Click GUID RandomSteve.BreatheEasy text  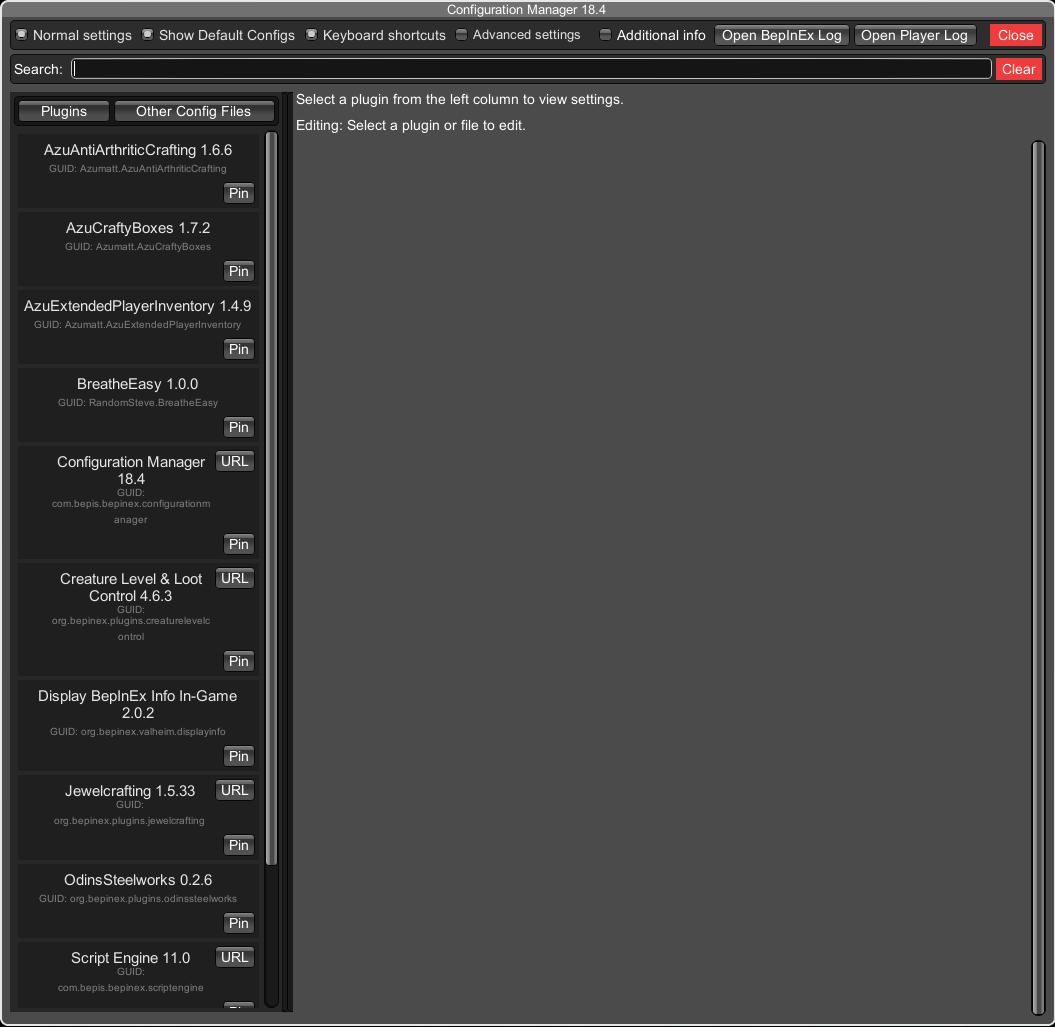(138, 403)
